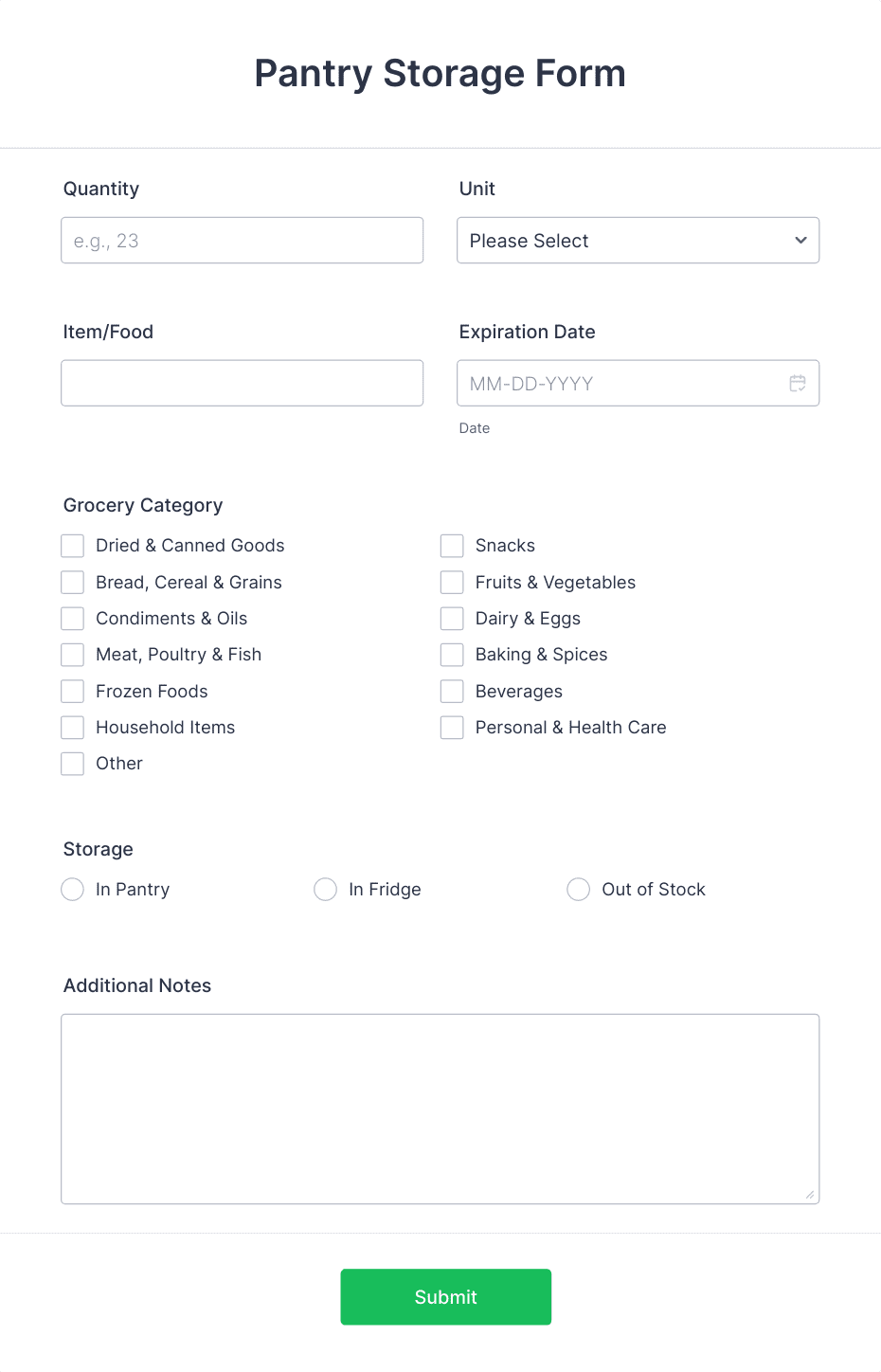
Task: Check the Other category checkbox
Action: click(x=72, y=763)
